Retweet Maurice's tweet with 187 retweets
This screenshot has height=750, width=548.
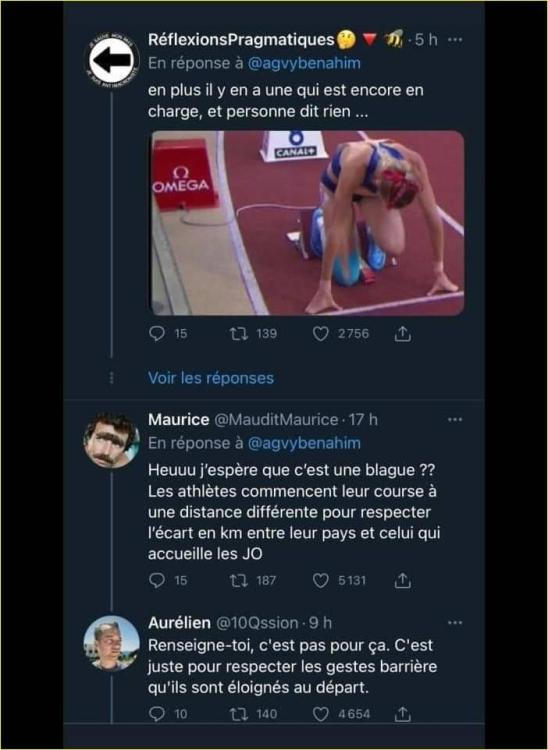[239, 581]
